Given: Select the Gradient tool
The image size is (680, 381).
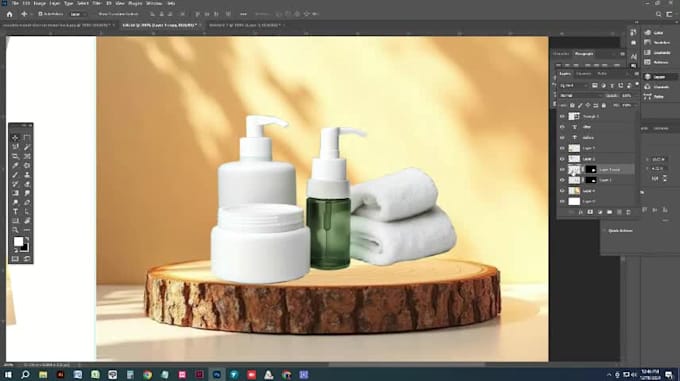Looking at the screenshot, I should [x=15, y=193].
